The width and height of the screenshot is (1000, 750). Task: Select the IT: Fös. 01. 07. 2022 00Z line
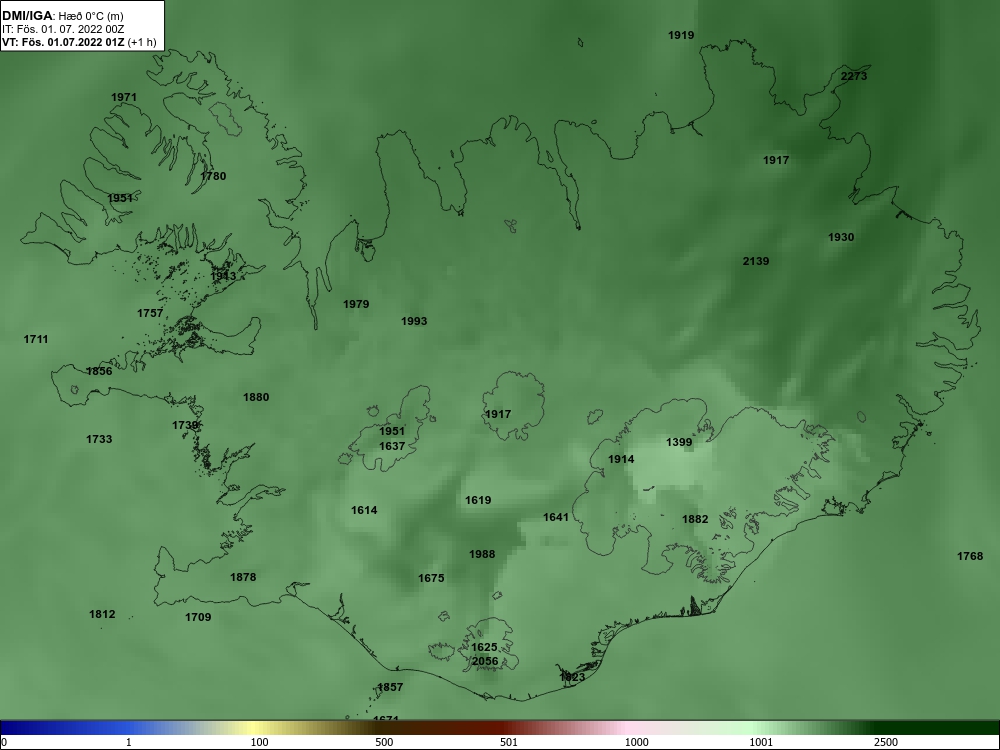click(63, 29)
